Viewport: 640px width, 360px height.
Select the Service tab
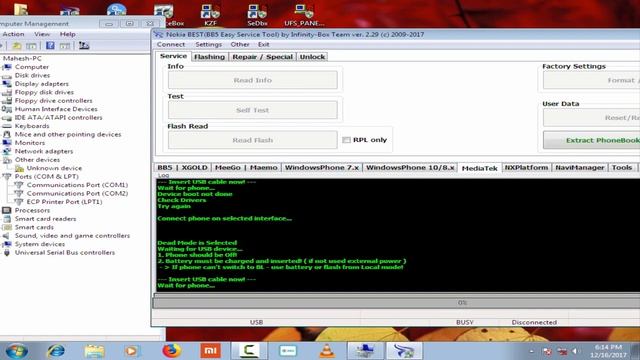point(173,56)
